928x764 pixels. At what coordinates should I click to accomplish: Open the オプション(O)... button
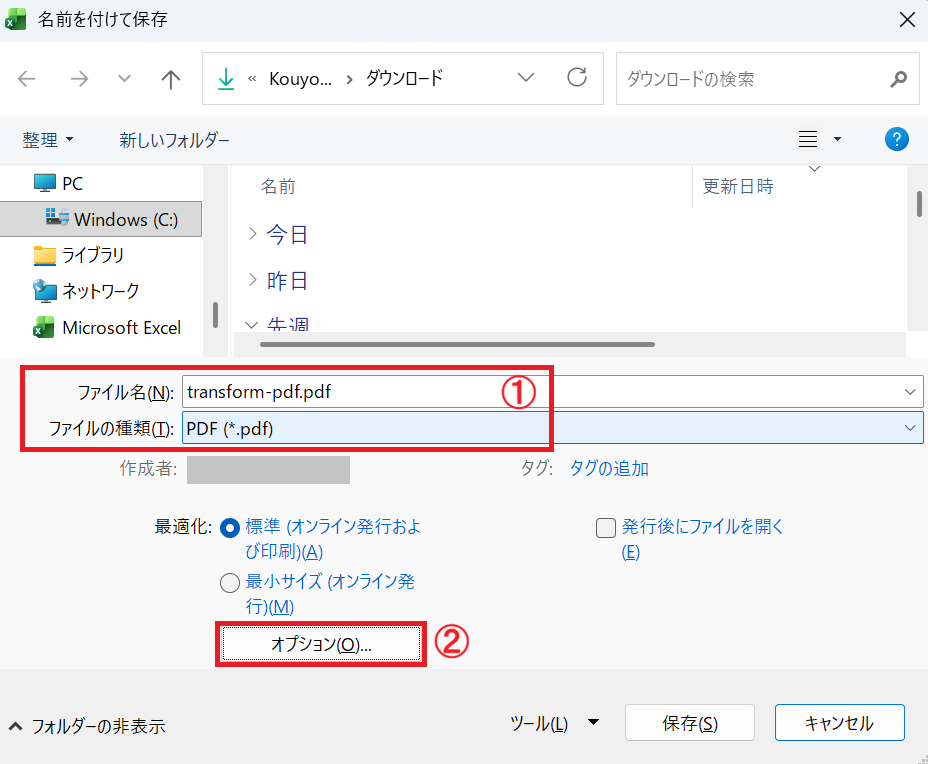[321, 644]
